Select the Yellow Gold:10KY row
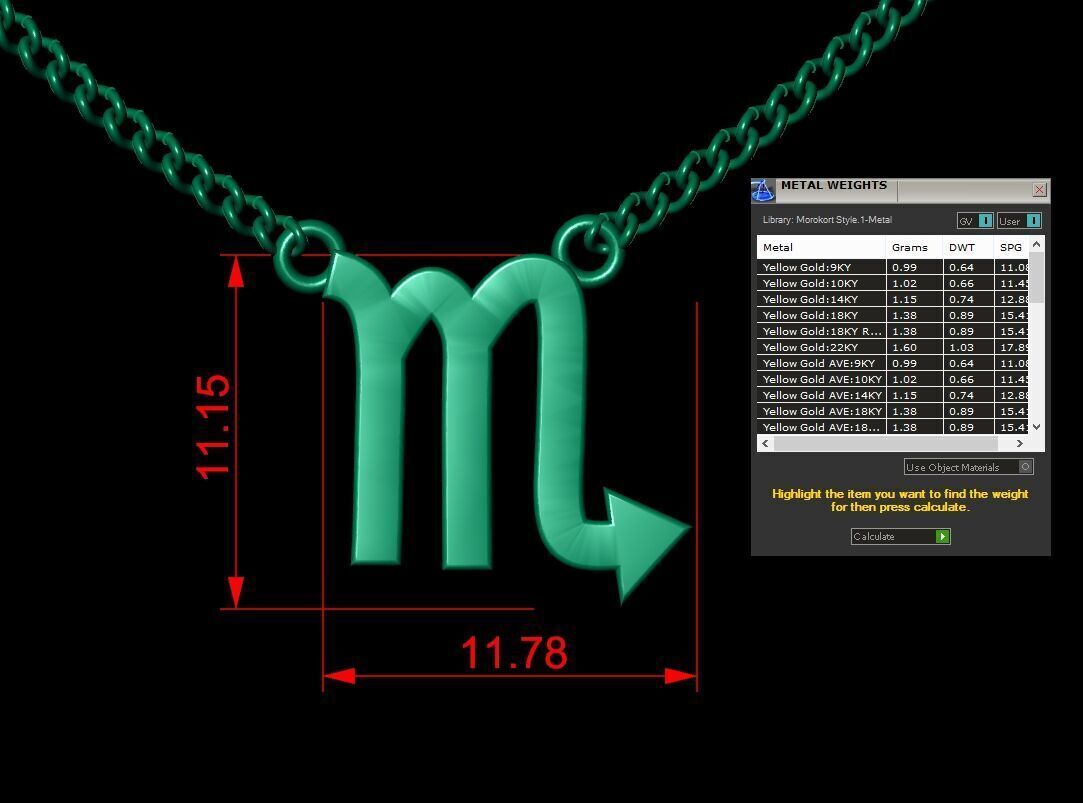This screenshot has width=1083, height=803. [x=893, y=283]
